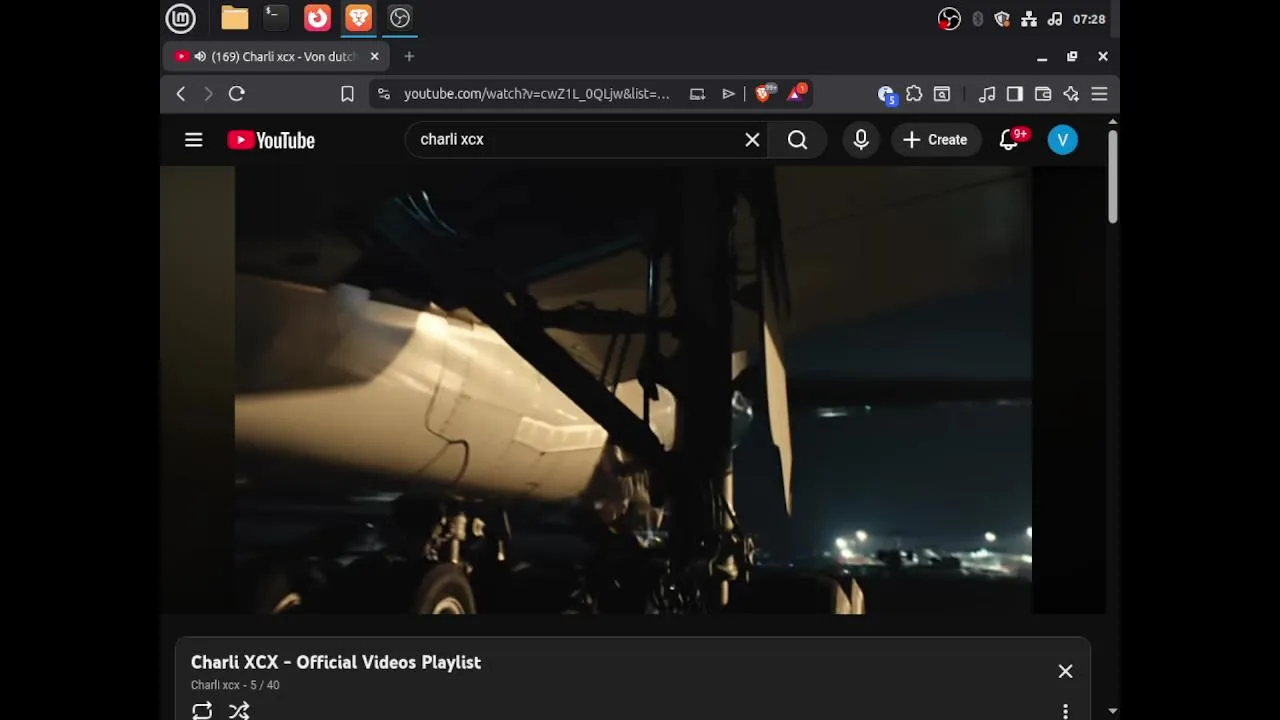The height and width of the screenshot is (720, 1280).
Task: Bookmark this page
Action: 347,94
